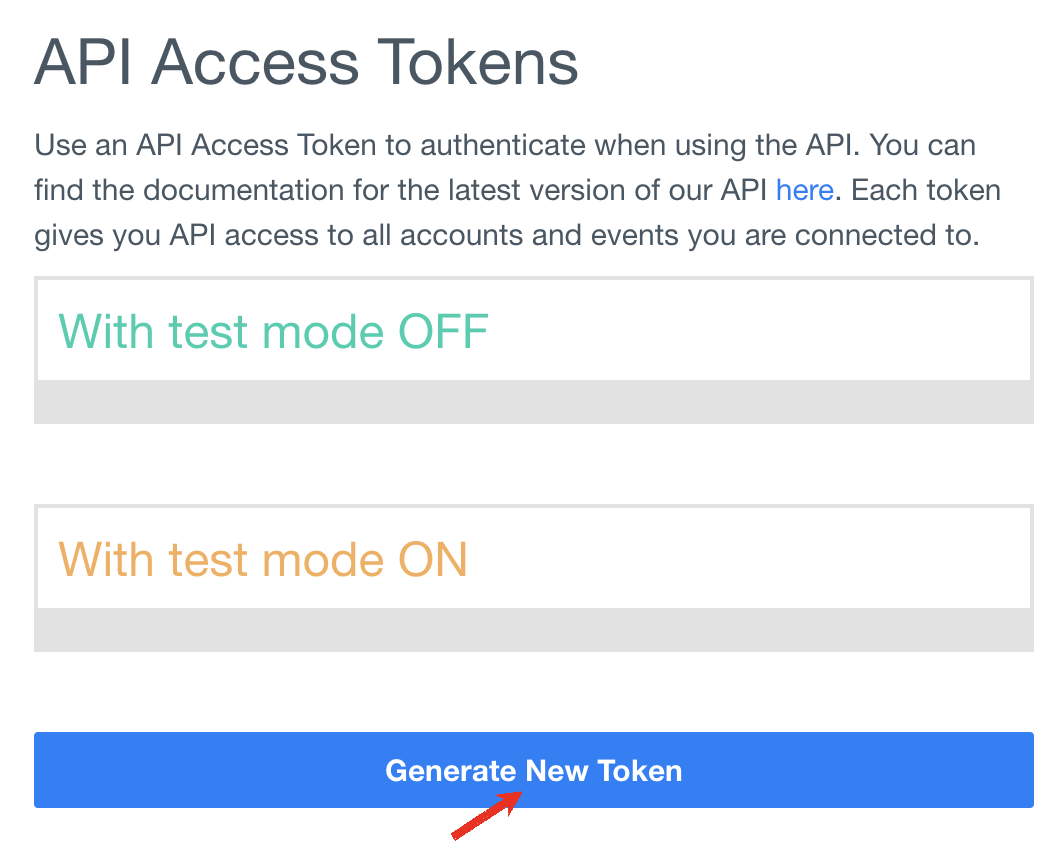This screenshot has width=1058, height=846.
Task: Click 'Each token' sentence start in description
Action: click(922, 190)
